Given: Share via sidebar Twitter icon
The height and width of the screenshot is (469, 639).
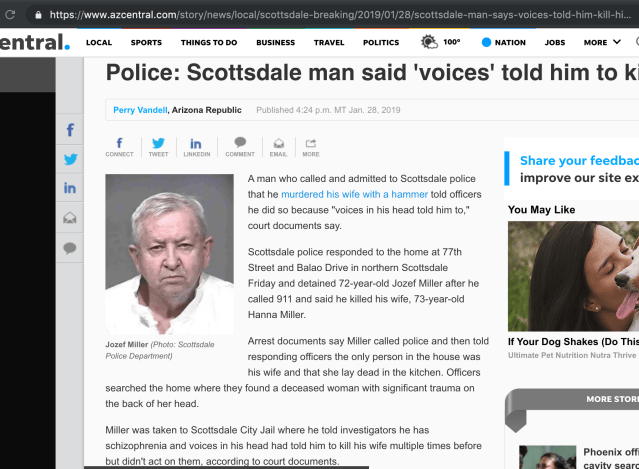Looking at the screenshot, I should tap(70, 159).
